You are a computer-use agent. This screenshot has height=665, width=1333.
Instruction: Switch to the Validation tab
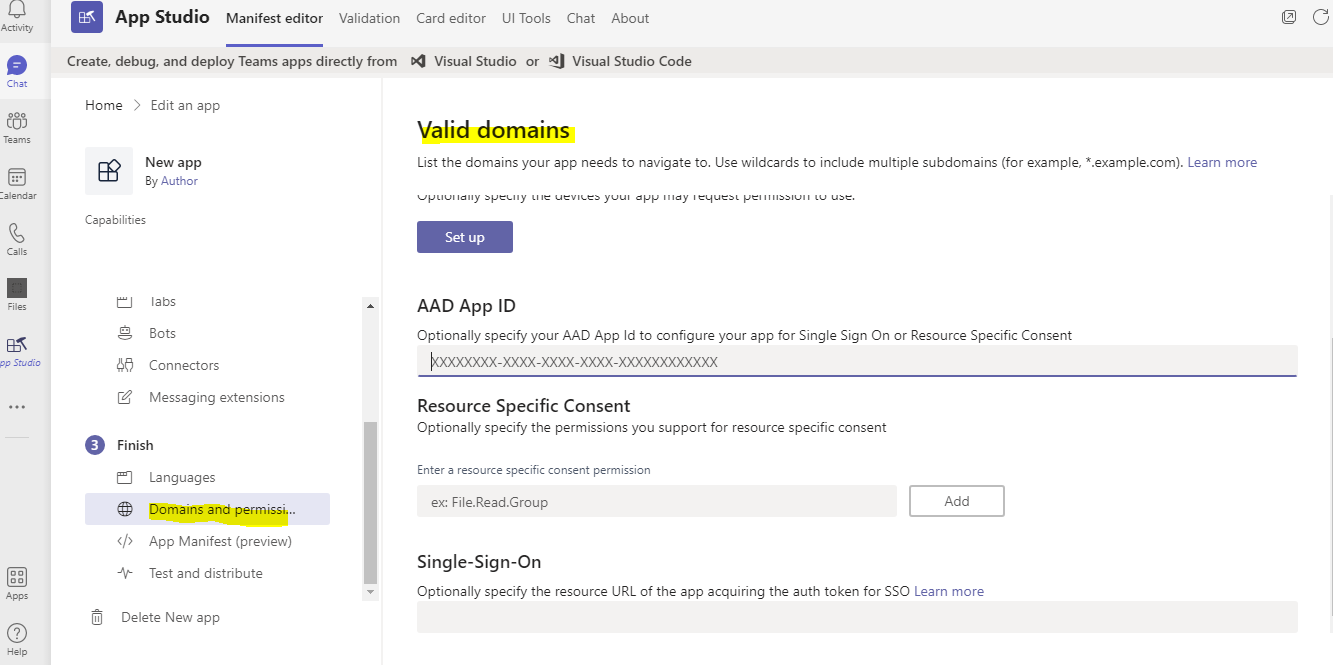point(369,18)
